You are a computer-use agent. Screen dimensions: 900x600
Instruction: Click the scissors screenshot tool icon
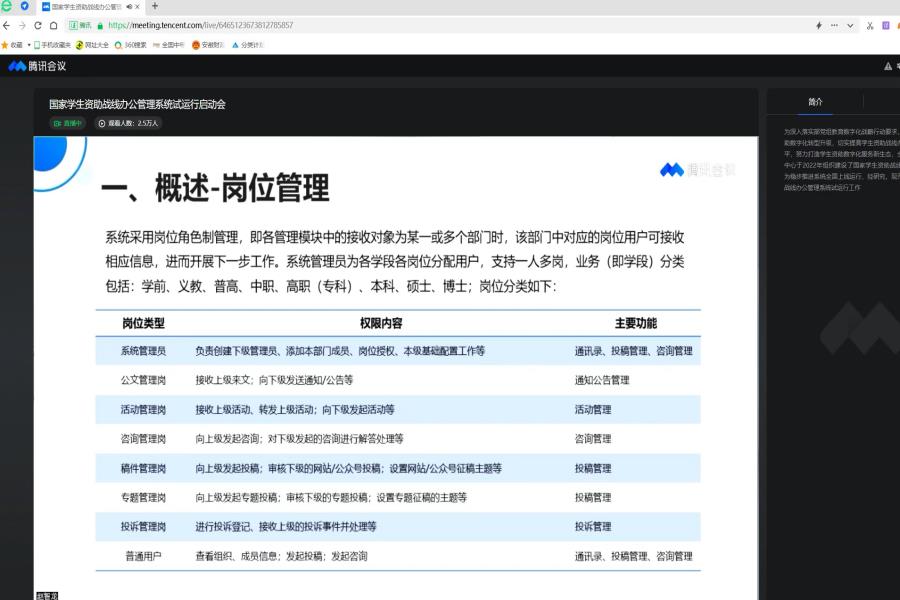[x=870, y=25]
